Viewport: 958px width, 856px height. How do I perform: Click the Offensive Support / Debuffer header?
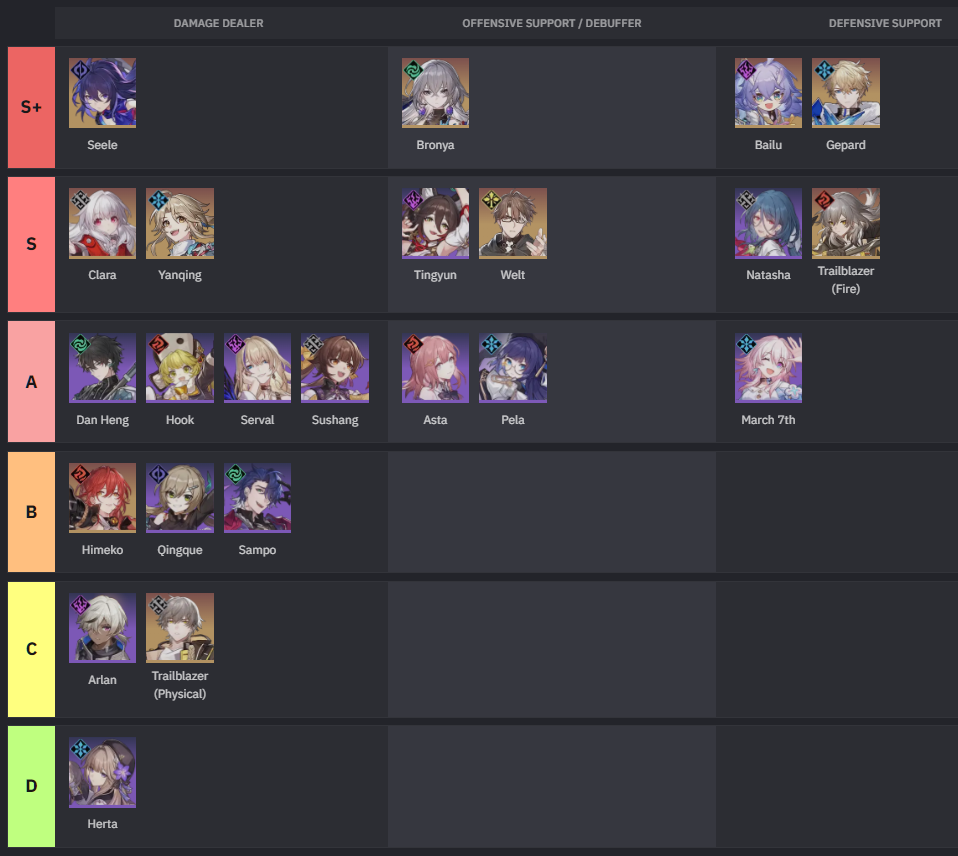(552, 23)
